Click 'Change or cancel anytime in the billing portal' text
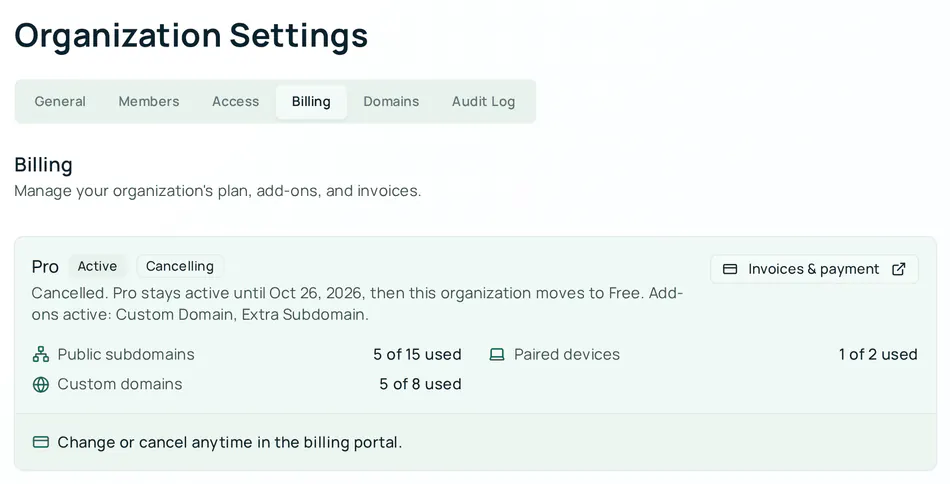The width and height of the screenshot is (950, 484). 230,442
